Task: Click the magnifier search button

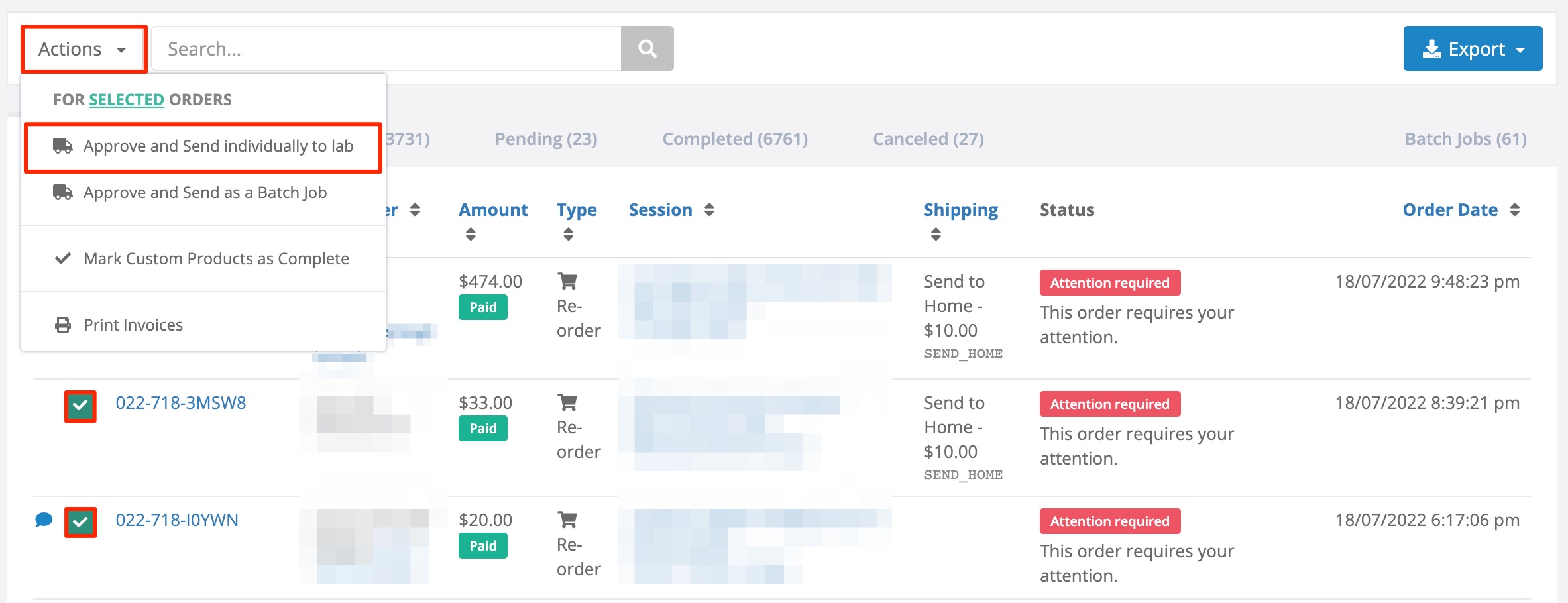Action: [647, 48]
